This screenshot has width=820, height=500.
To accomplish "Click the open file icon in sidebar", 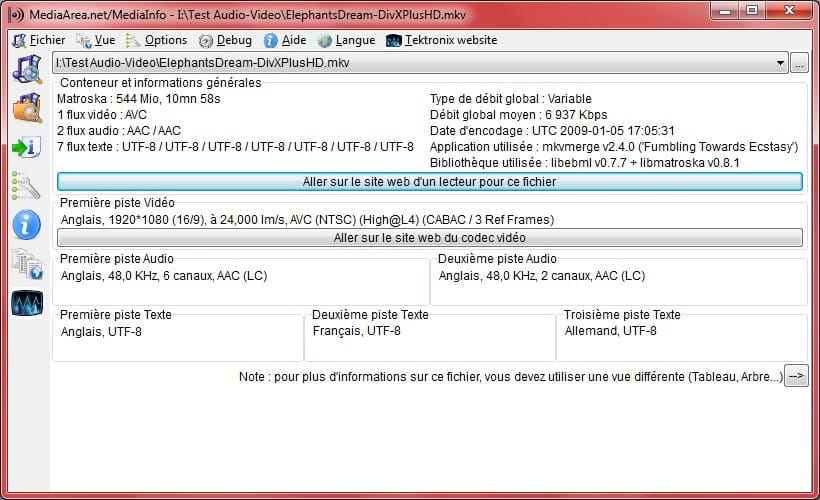I will coord(27,69).
